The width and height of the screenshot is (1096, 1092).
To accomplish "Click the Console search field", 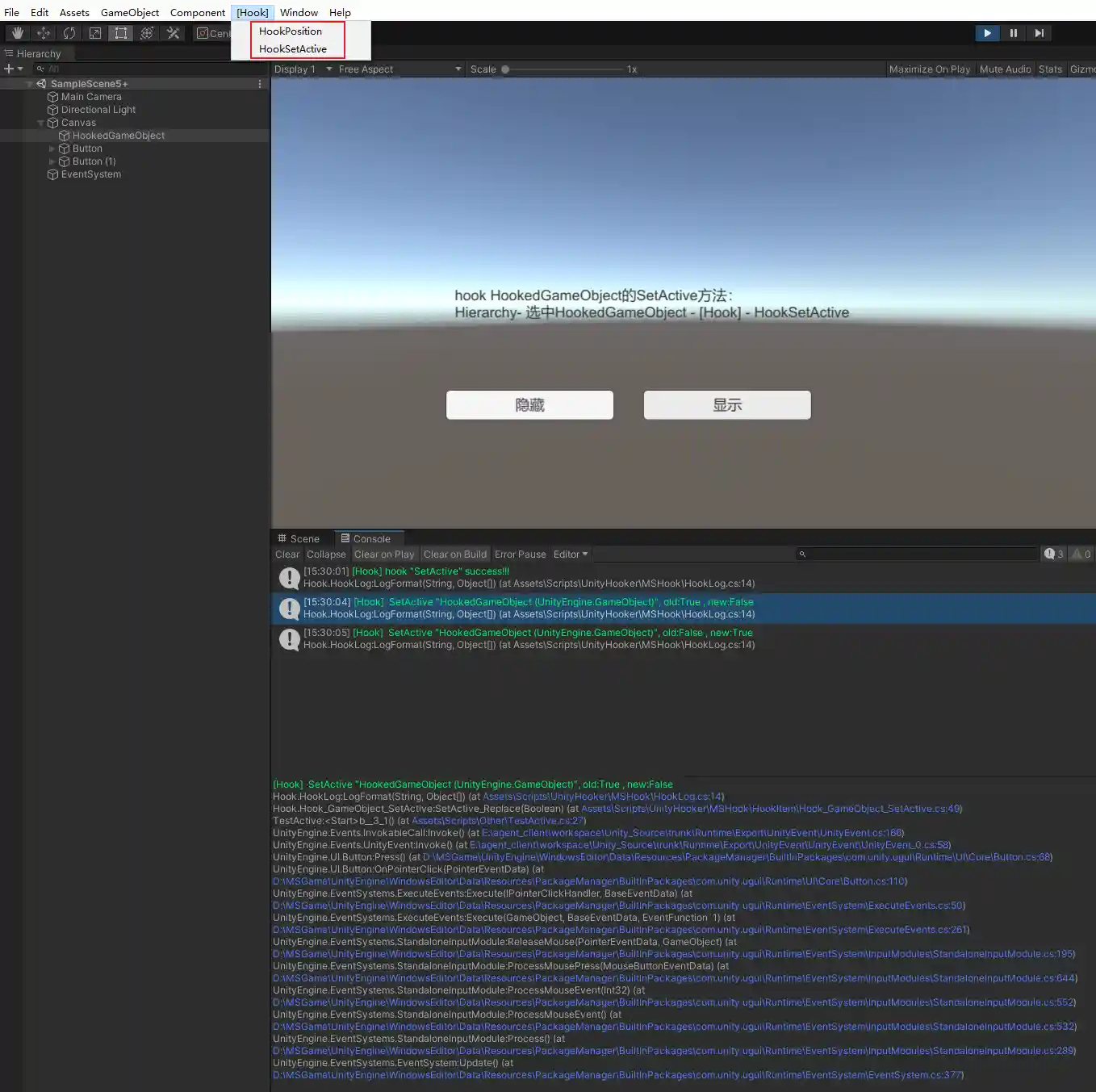I will pyautogui.click(x=920, y=554).
